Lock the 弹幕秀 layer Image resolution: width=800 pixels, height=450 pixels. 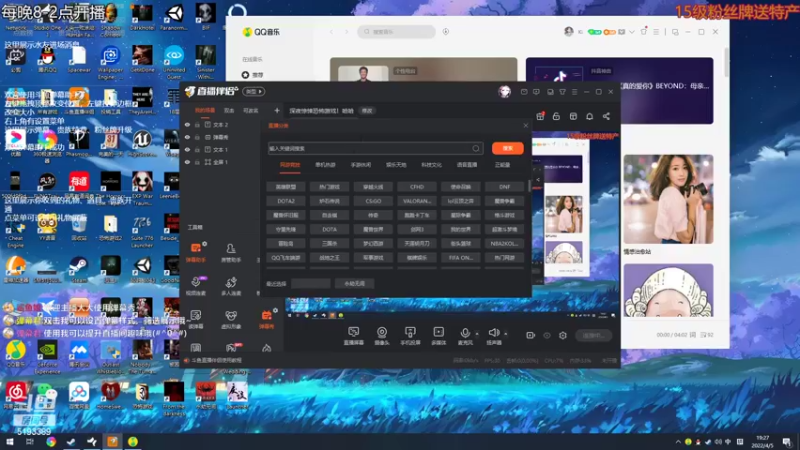click(x=197, y=137)
